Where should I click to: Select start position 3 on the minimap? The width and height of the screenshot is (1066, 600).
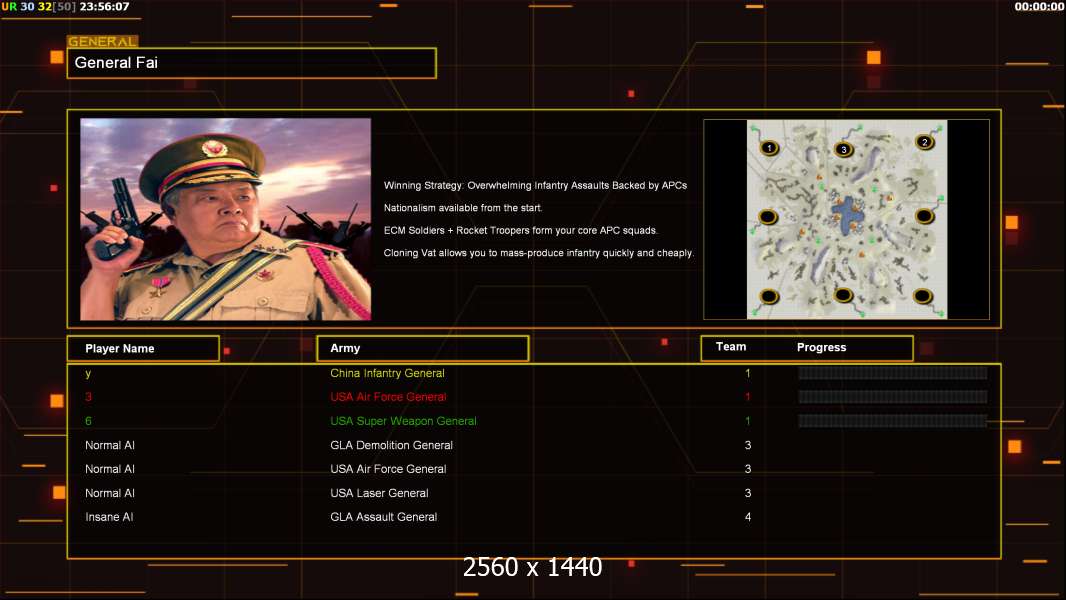pos(844,149)
